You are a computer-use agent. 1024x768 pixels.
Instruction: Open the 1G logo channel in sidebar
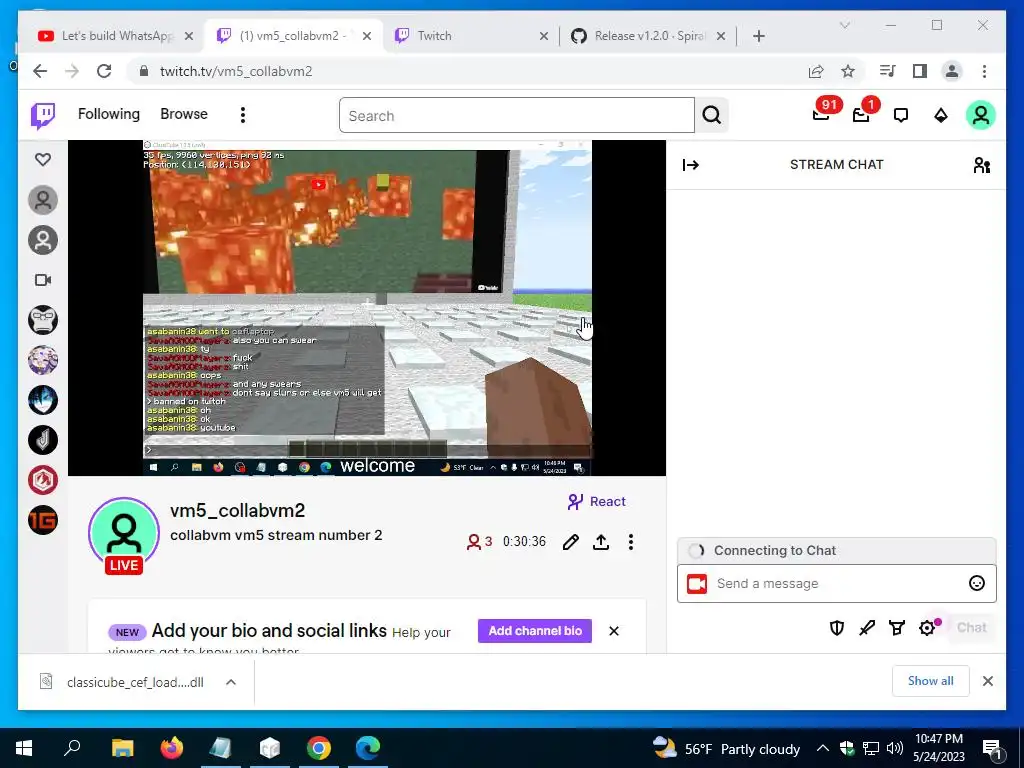43,520
